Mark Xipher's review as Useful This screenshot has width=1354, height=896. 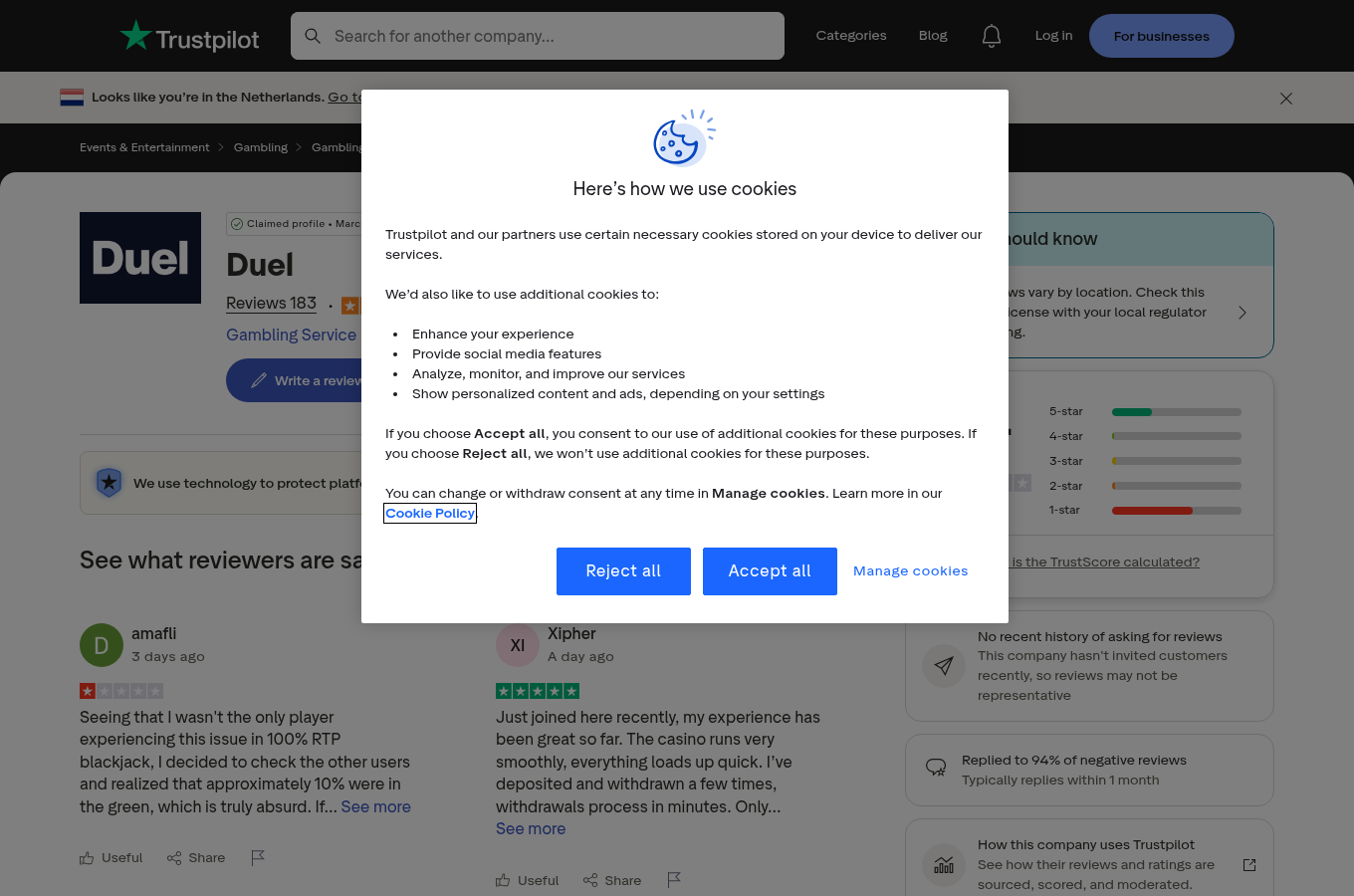click(528, 880)
